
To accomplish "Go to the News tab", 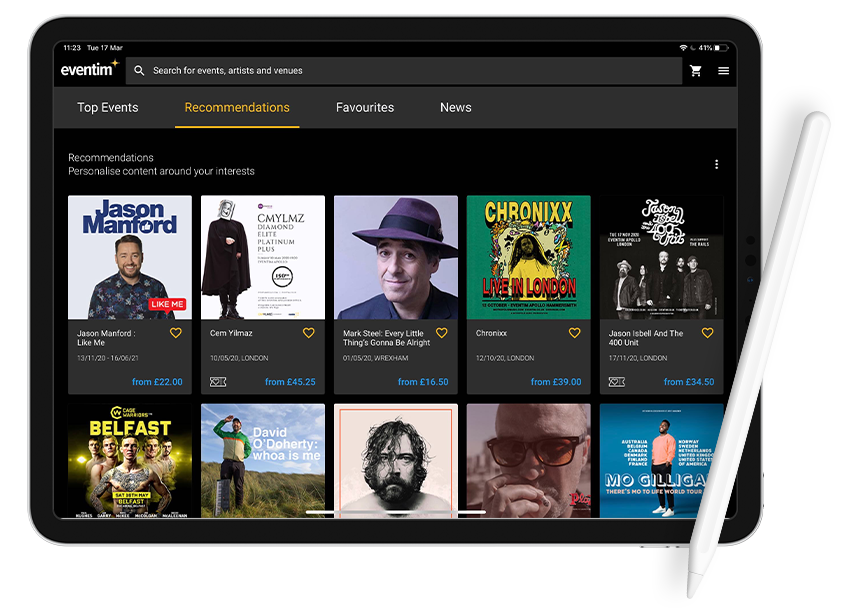I will (455, 108).
